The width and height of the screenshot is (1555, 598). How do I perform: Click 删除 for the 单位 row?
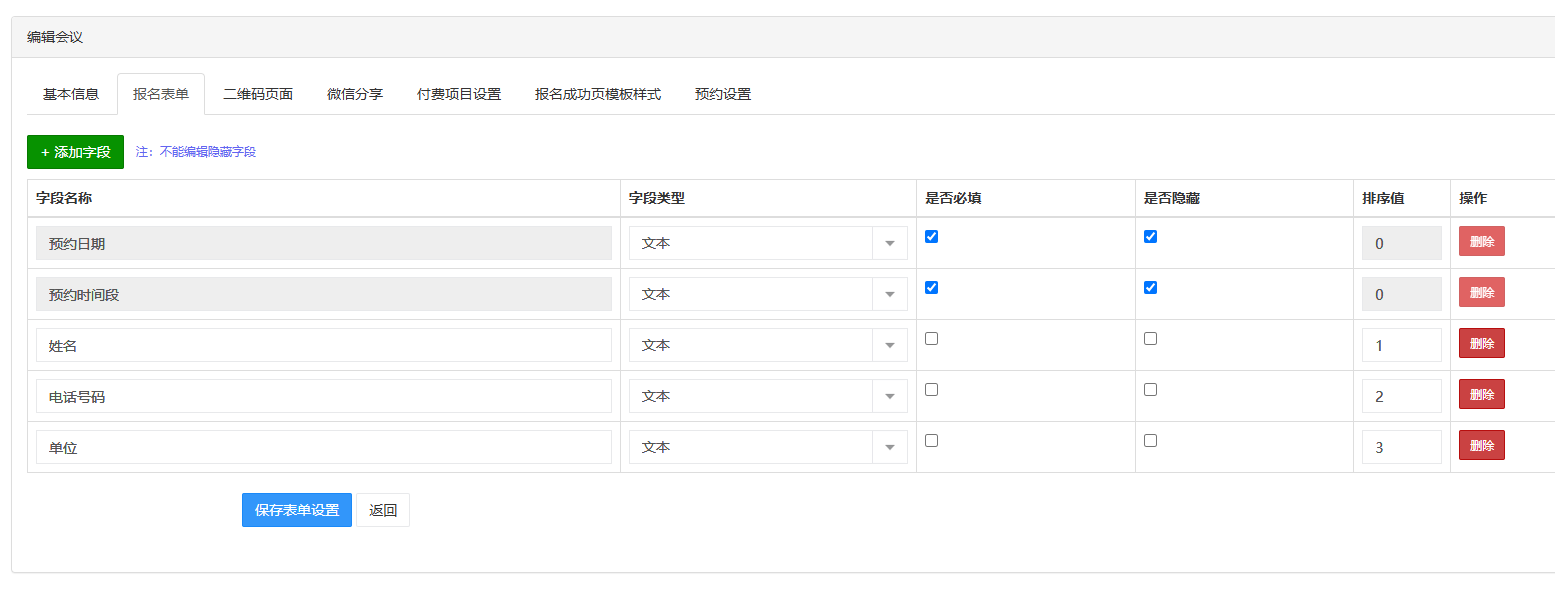pos(1481,445)
